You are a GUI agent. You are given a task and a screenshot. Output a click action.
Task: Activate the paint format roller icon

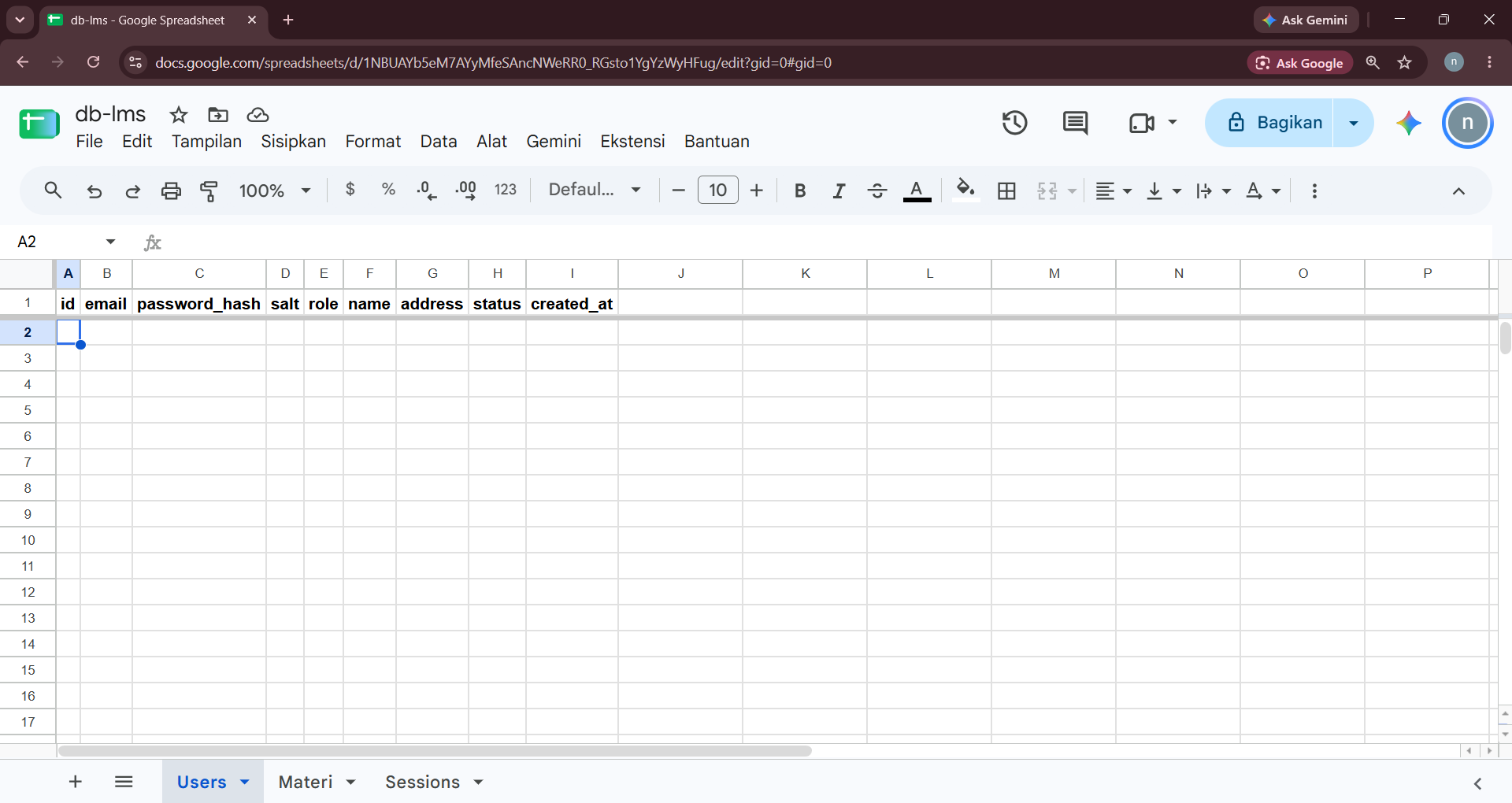209,191
